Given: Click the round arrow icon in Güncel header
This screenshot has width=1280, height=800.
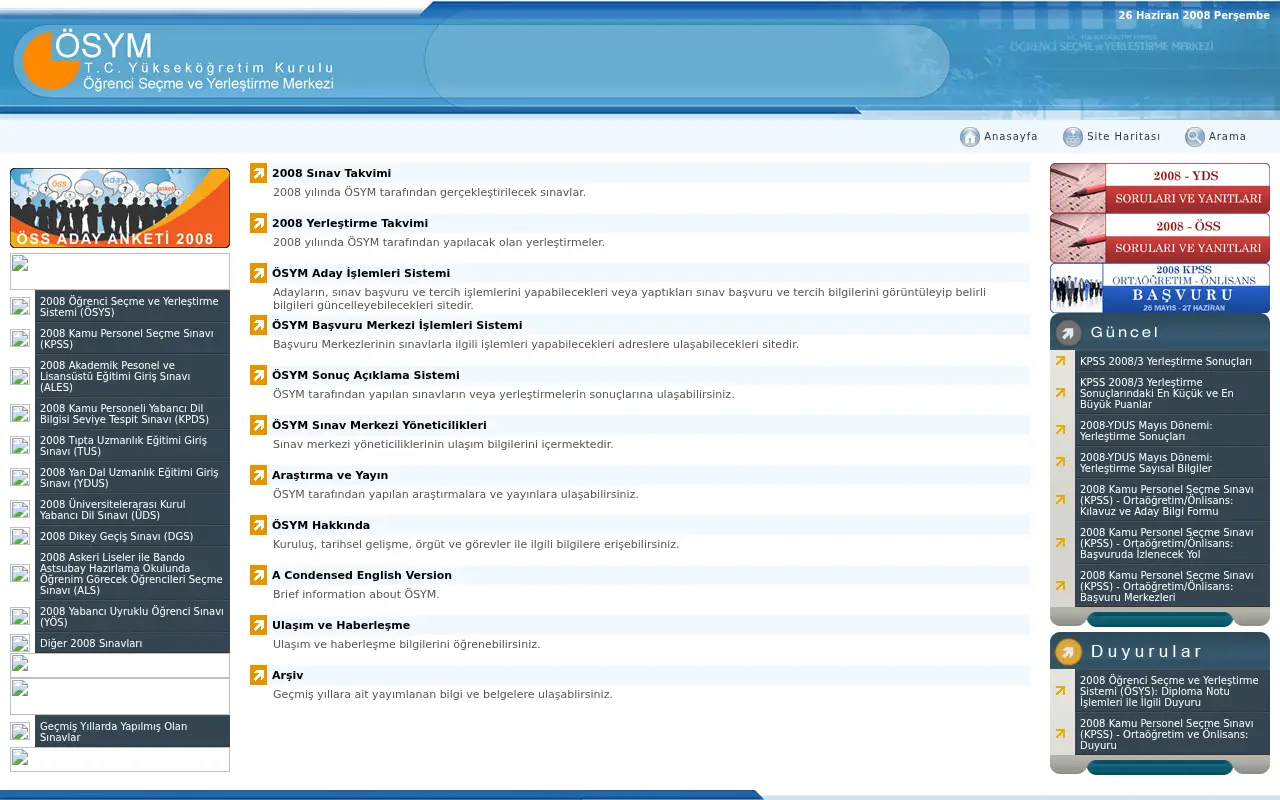Looking at the screenshot, I should 1069,333.
